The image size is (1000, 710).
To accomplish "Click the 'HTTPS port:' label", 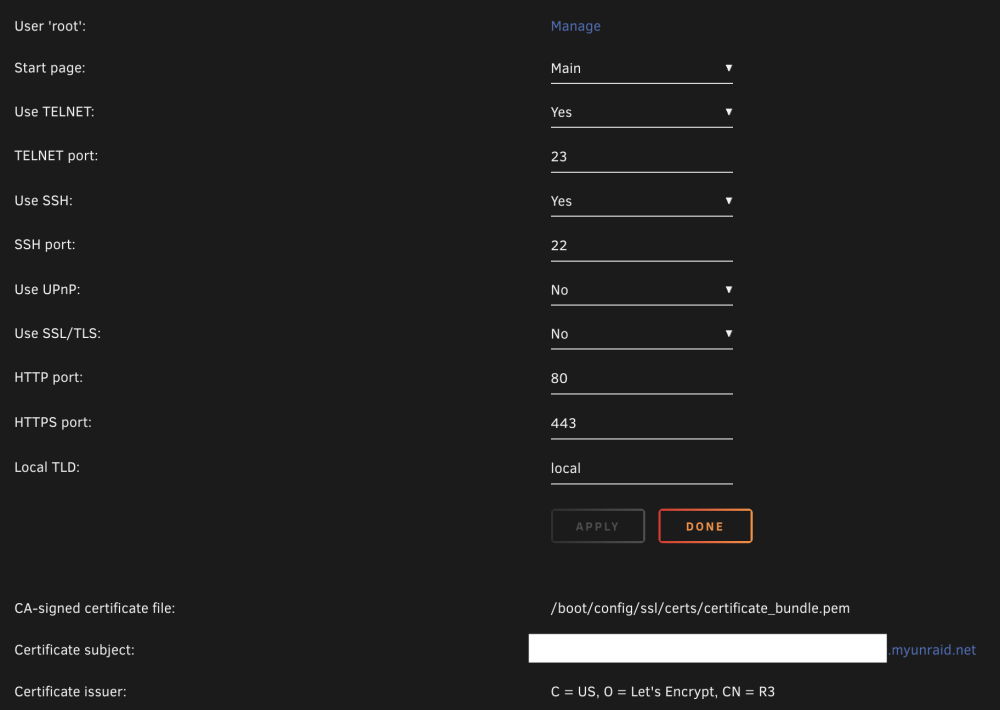I will [x=53, y=422].
